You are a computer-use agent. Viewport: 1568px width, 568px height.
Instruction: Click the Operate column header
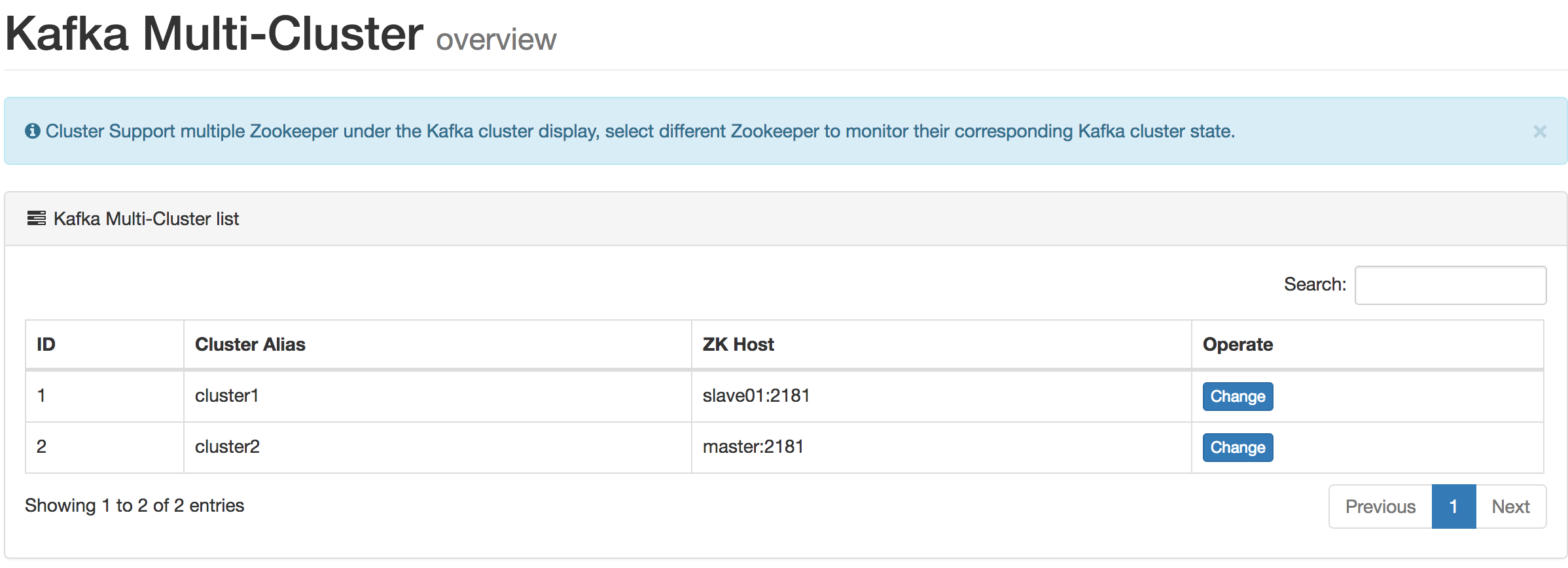click(1368, 344)
